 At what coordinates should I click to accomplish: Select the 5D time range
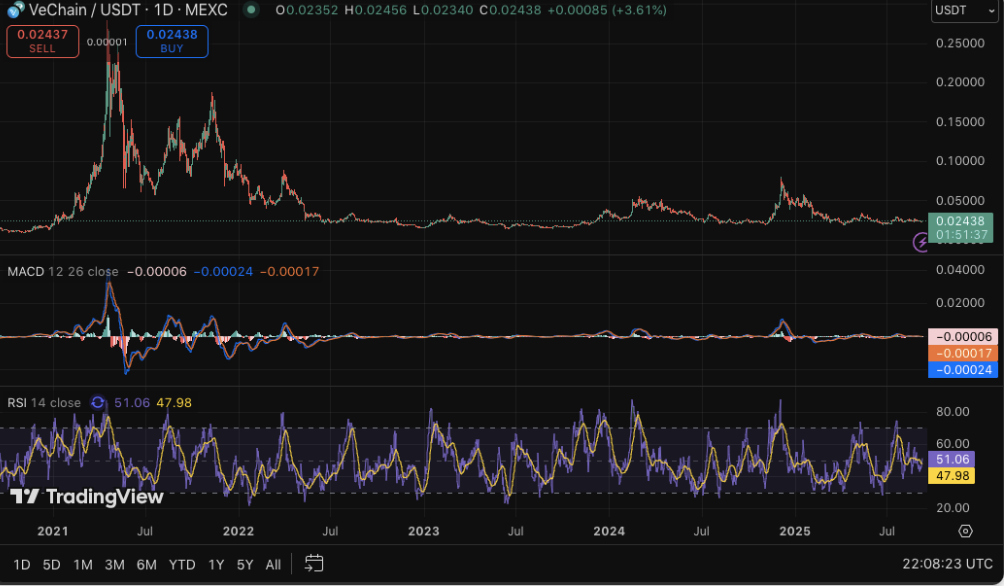[x=51, y=565]
